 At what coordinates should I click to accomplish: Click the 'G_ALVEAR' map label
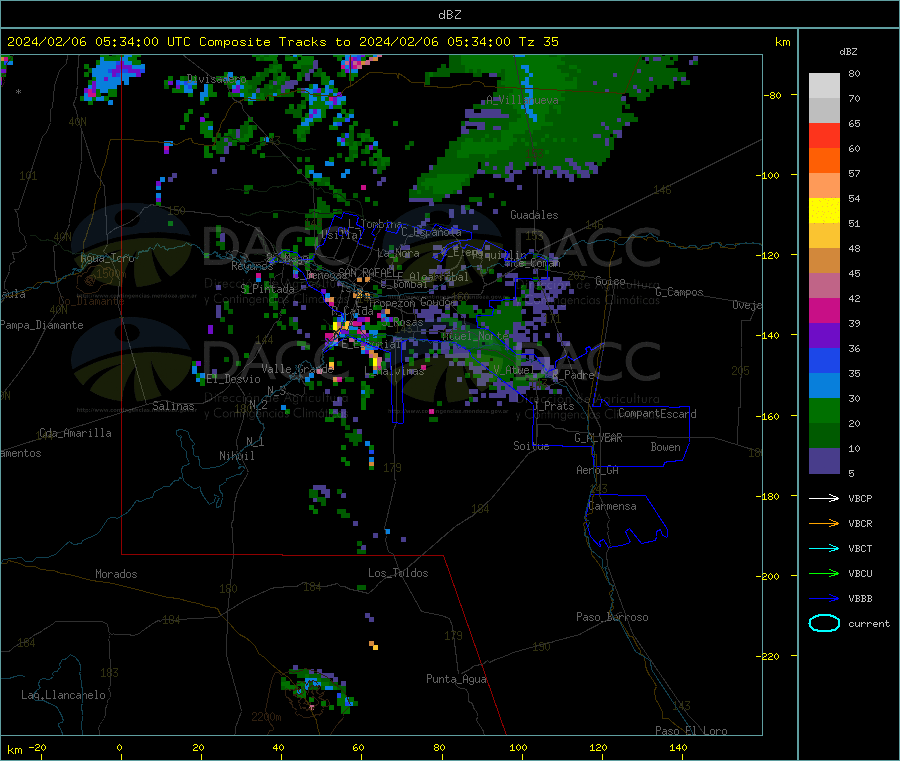[598, 438]
